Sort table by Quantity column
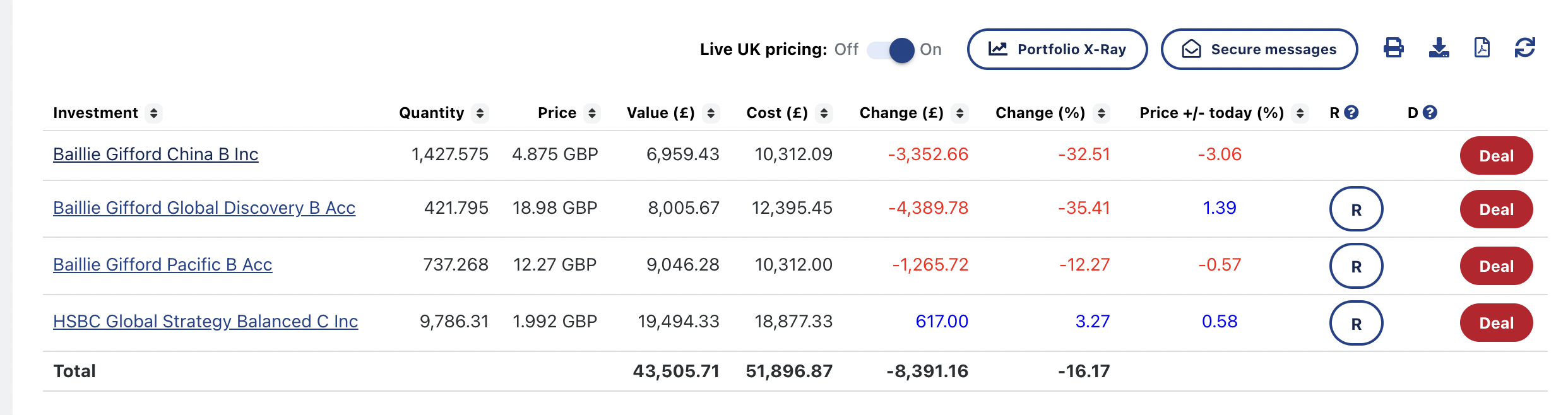Image resolution: width=1568 pixels, height=415 pixels. [x=480, y=113]
